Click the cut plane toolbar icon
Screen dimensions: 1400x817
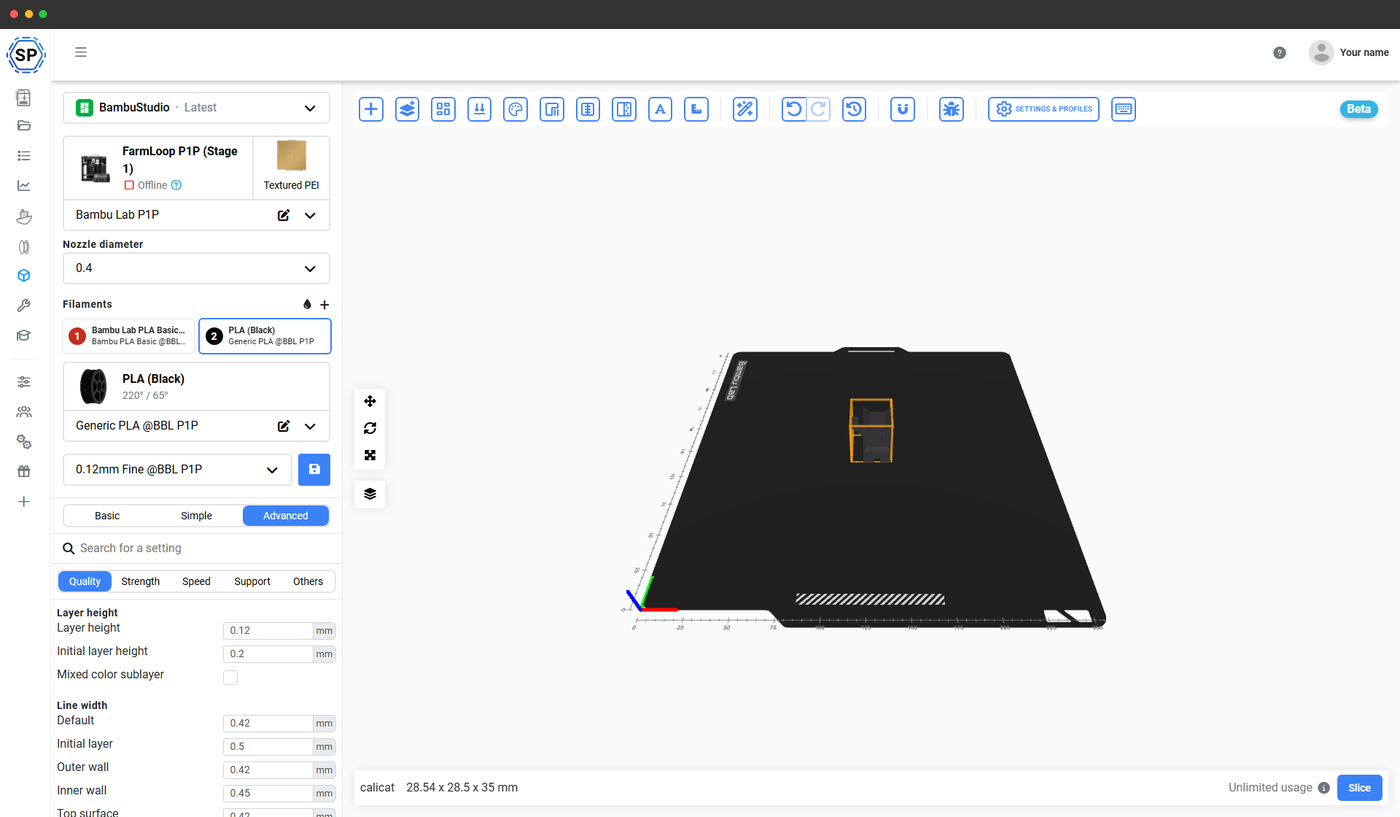(624, 109)
